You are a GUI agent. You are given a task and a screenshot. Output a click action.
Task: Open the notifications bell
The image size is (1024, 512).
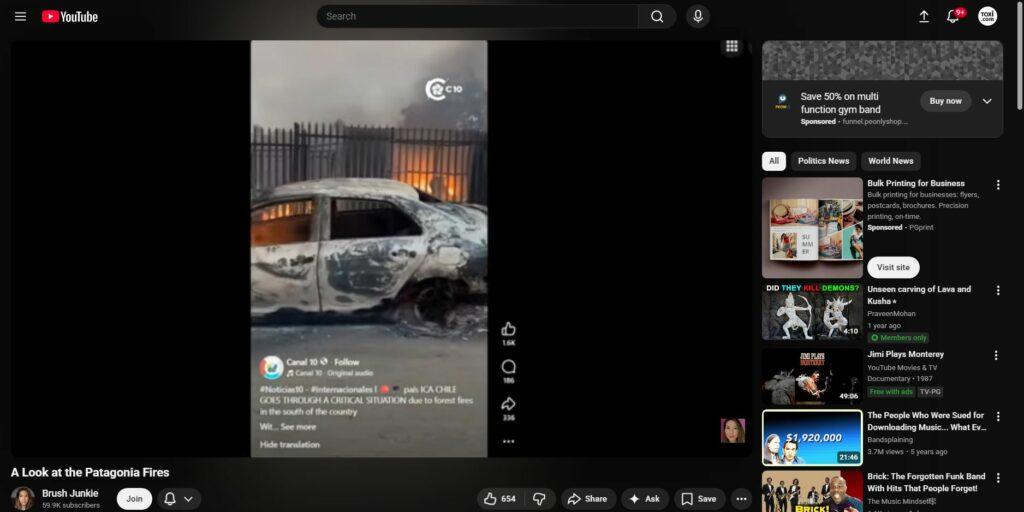tap(953, 16)
